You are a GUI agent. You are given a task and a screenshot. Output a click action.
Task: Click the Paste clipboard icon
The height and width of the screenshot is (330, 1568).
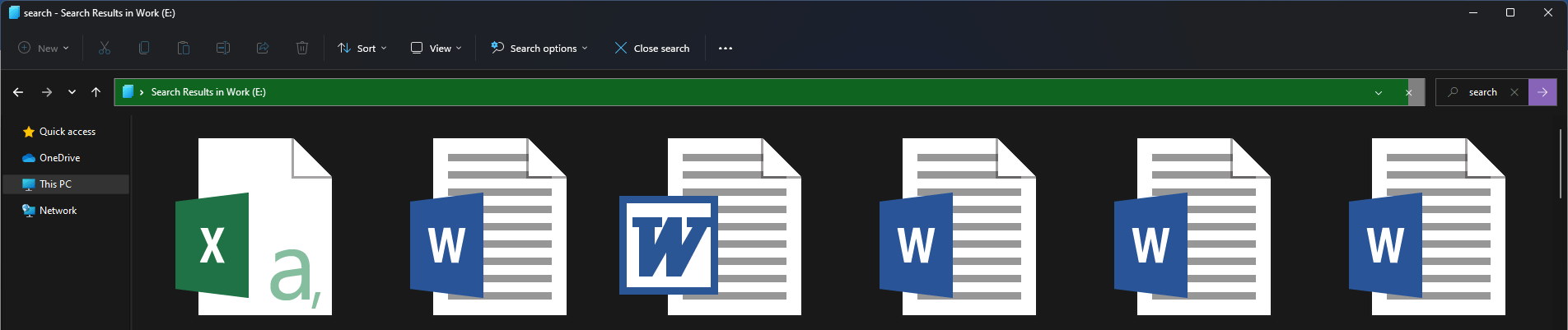(x=184, y=48)
